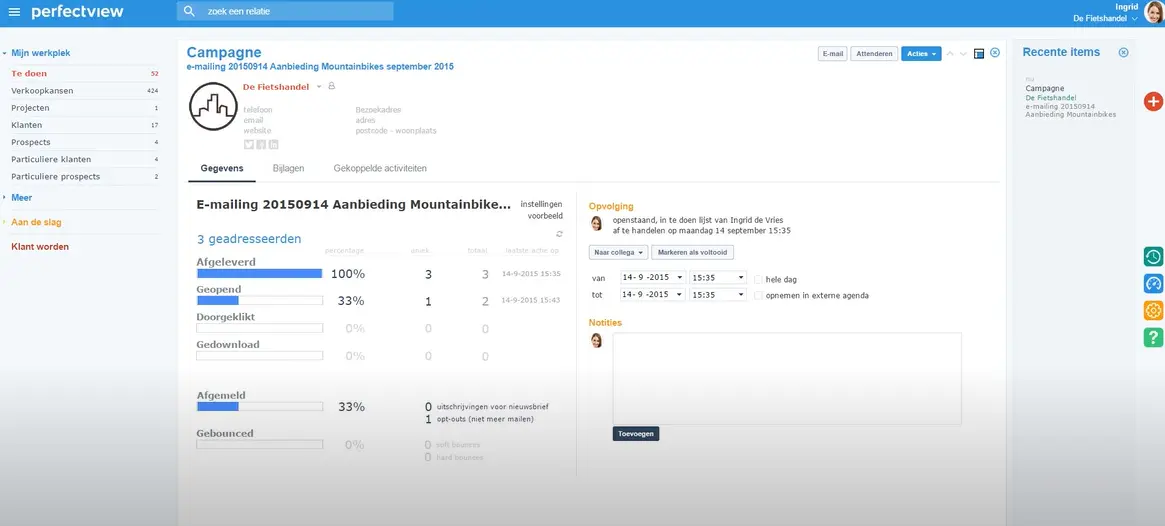Screen dimensions: 1165x526
Task: Open the Acties dropdown button
Action: pos(921,53)
